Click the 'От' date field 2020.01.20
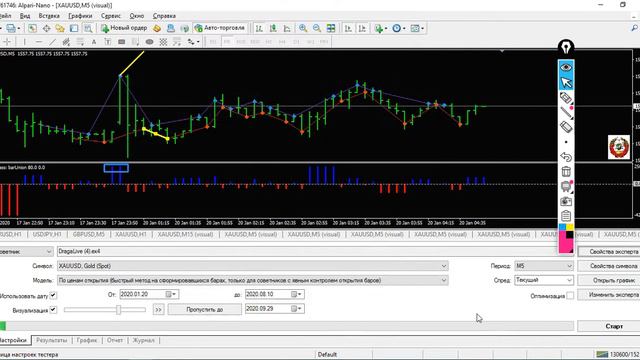The height and width of the screenshot is (360, 640). click(149, 294)
